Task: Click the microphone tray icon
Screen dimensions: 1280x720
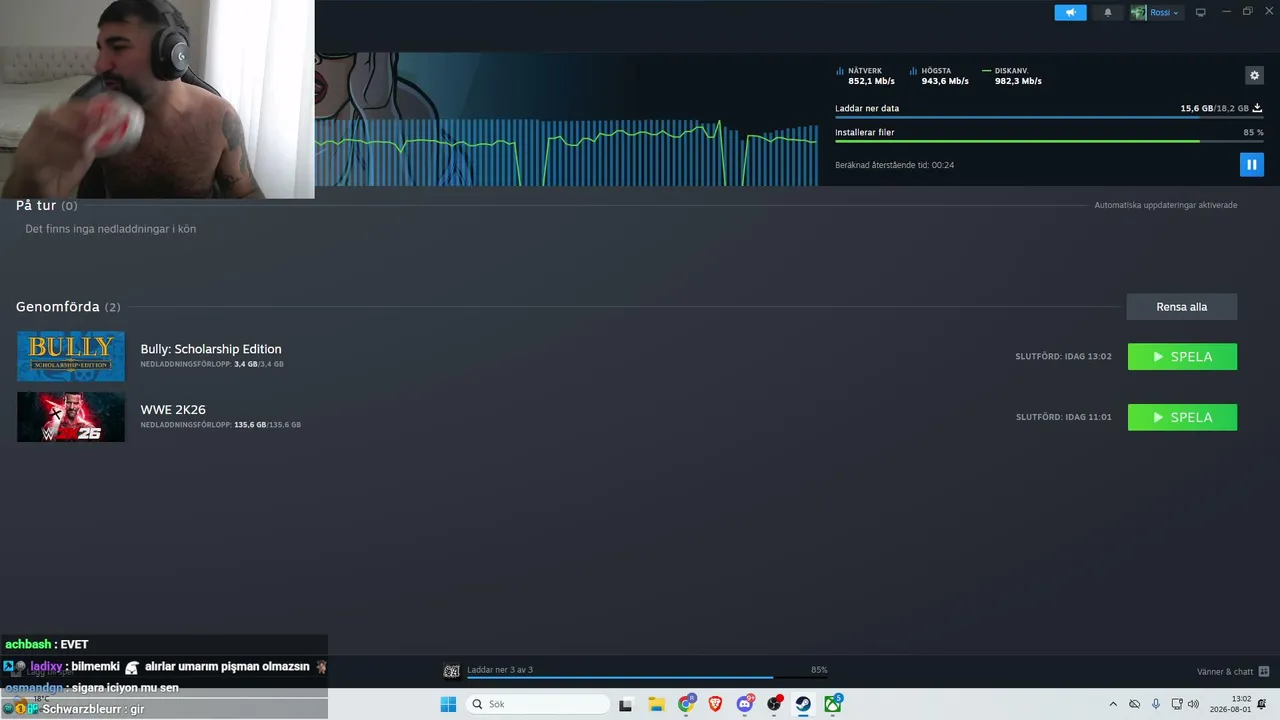Action: pos(1156,704)
